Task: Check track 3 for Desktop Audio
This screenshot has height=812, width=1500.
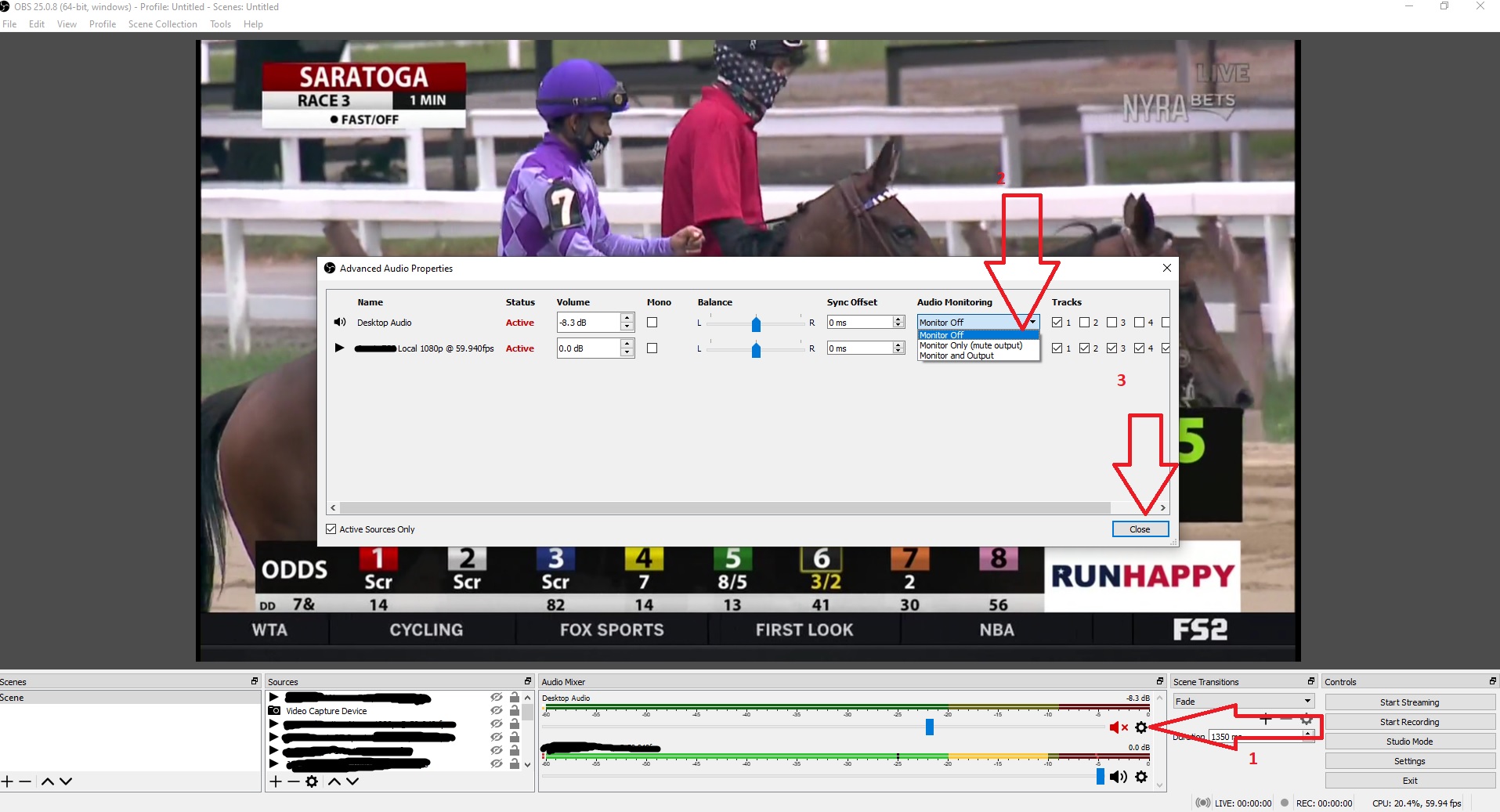Action: (1111, 323)
